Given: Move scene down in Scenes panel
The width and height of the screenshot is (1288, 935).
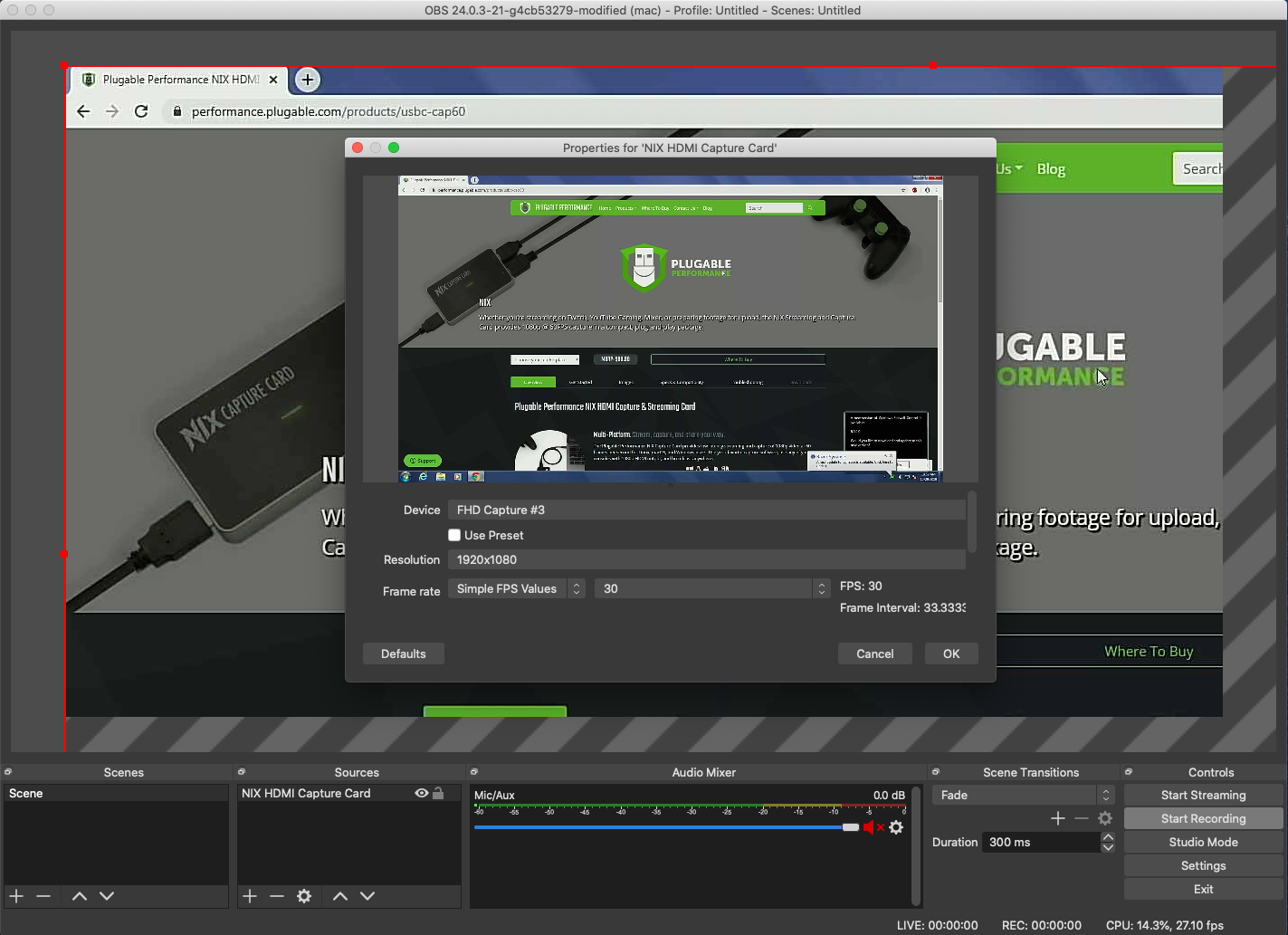Looking at the screenshot, I should (107, 896).
